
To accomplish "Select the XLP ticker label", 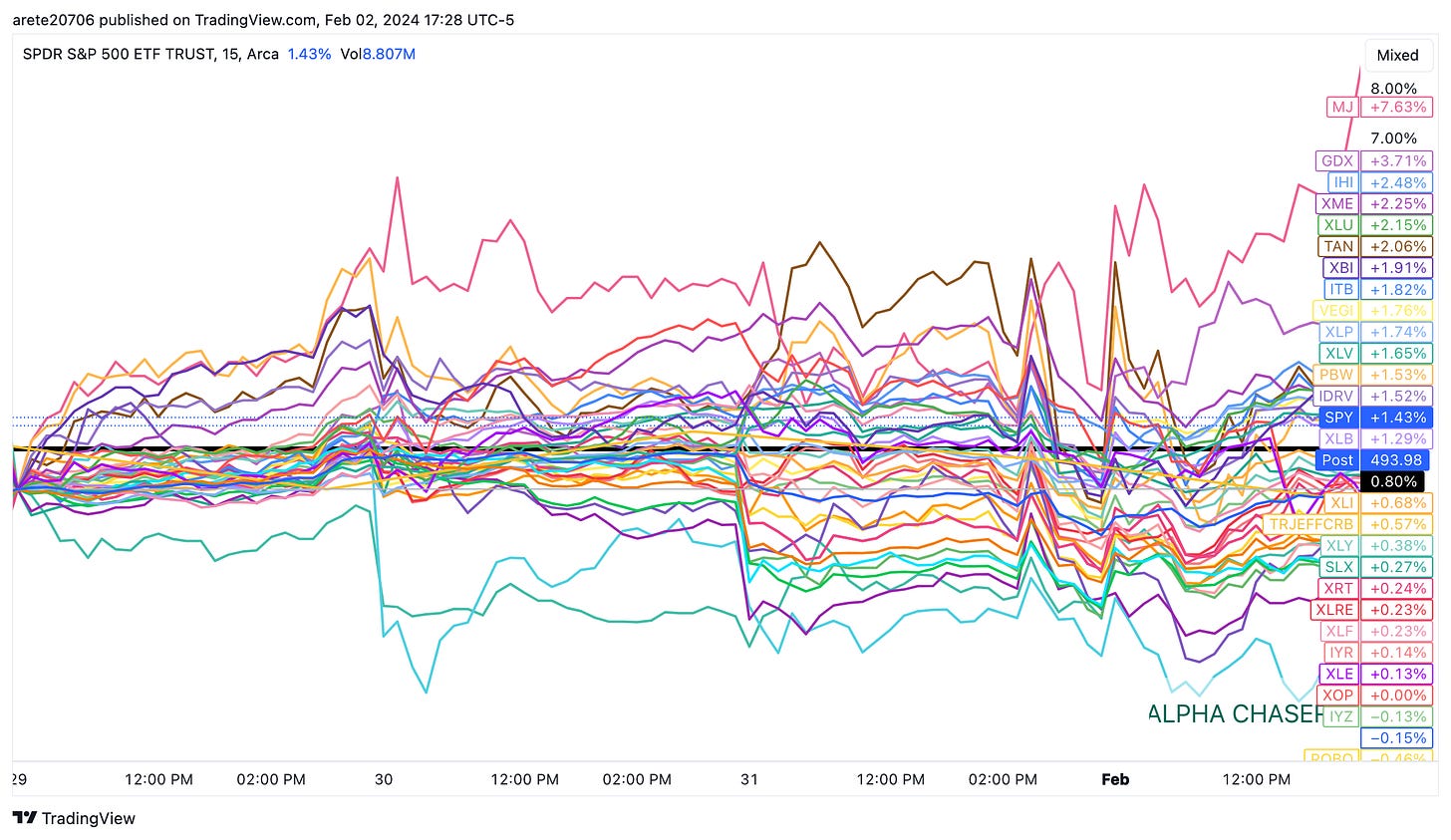I will [x=1338, y=332].
